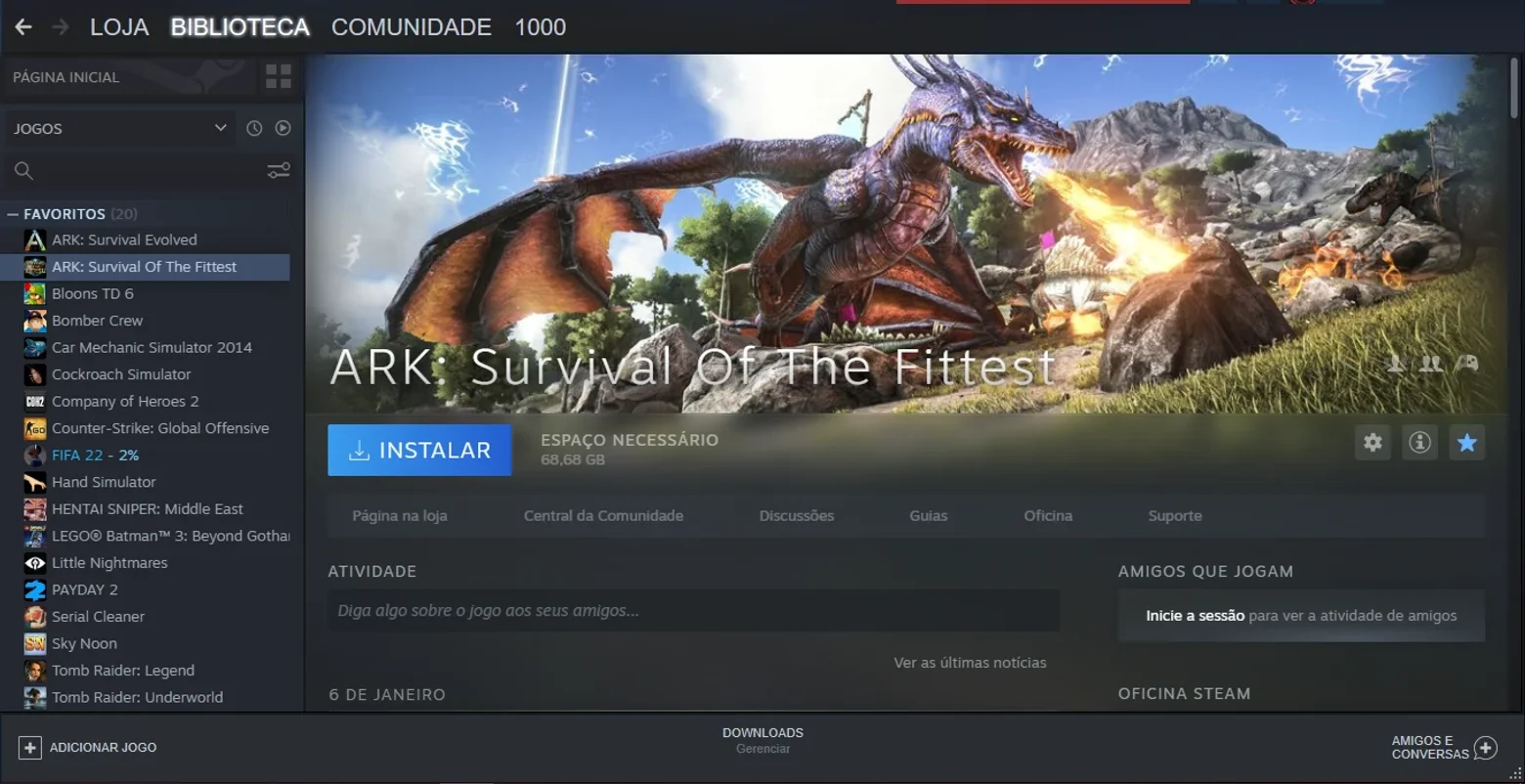Image resolution: width=1525 pixels, height=784 pixels.
Task: Click Company of Heroes 2 icon
Action: click(35, 402)
